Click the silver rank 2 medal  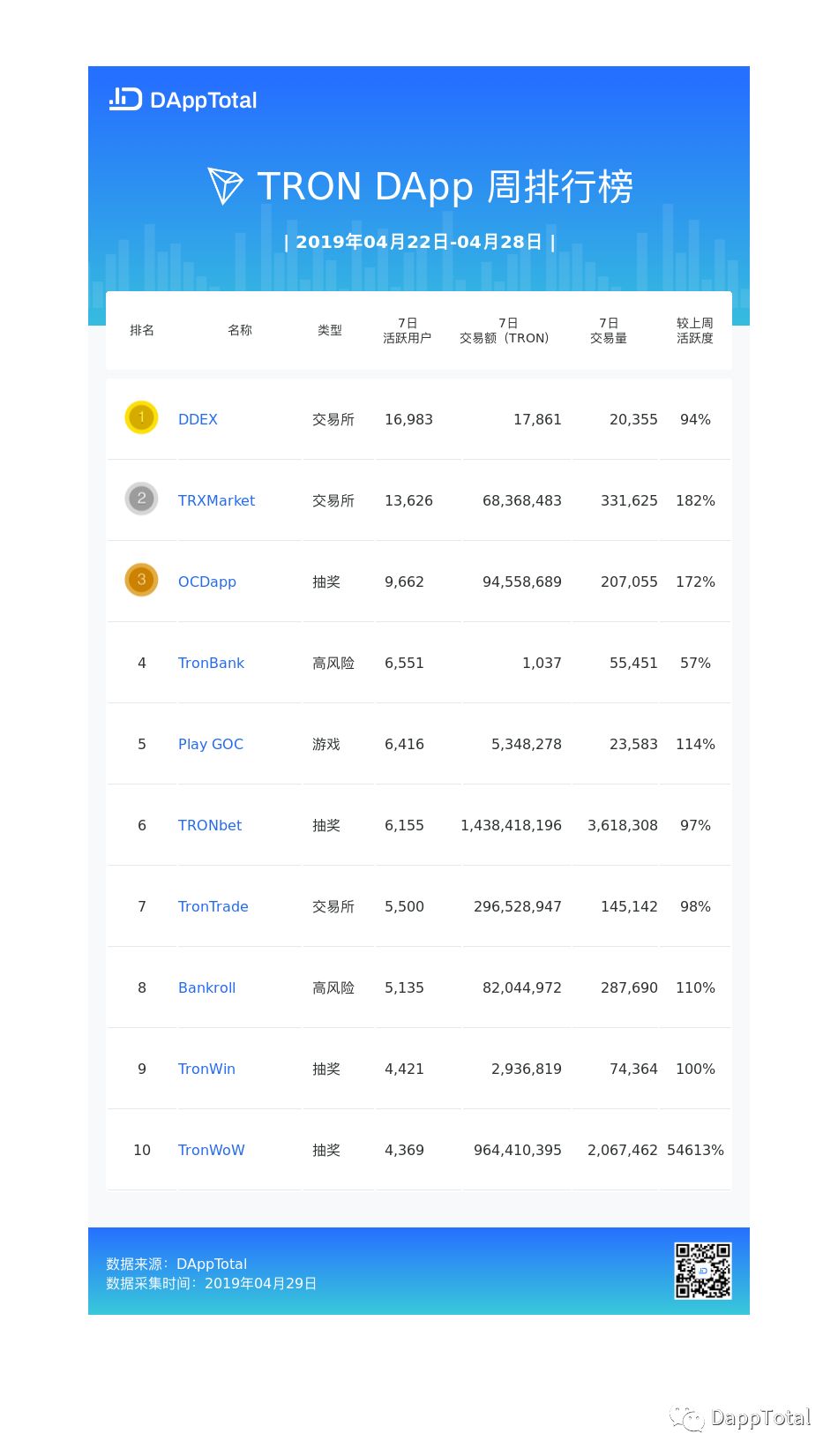coord(141,499)
